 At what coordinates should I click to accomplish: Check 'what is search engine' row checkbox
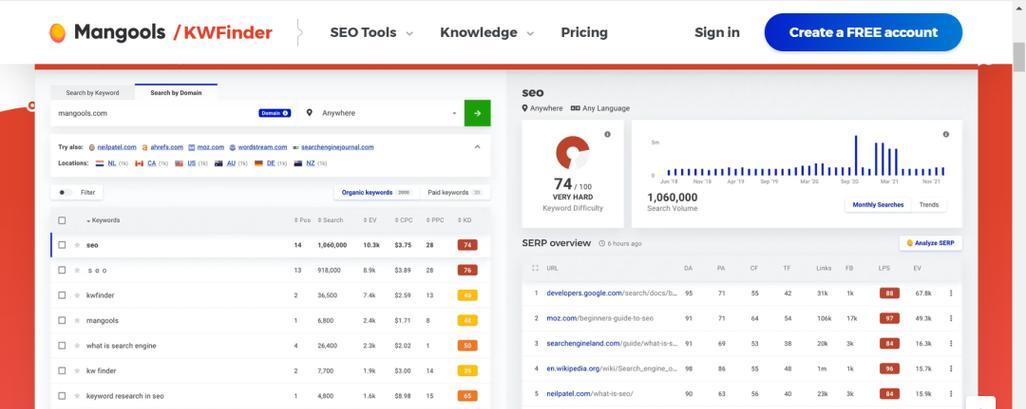click(62, 346)
